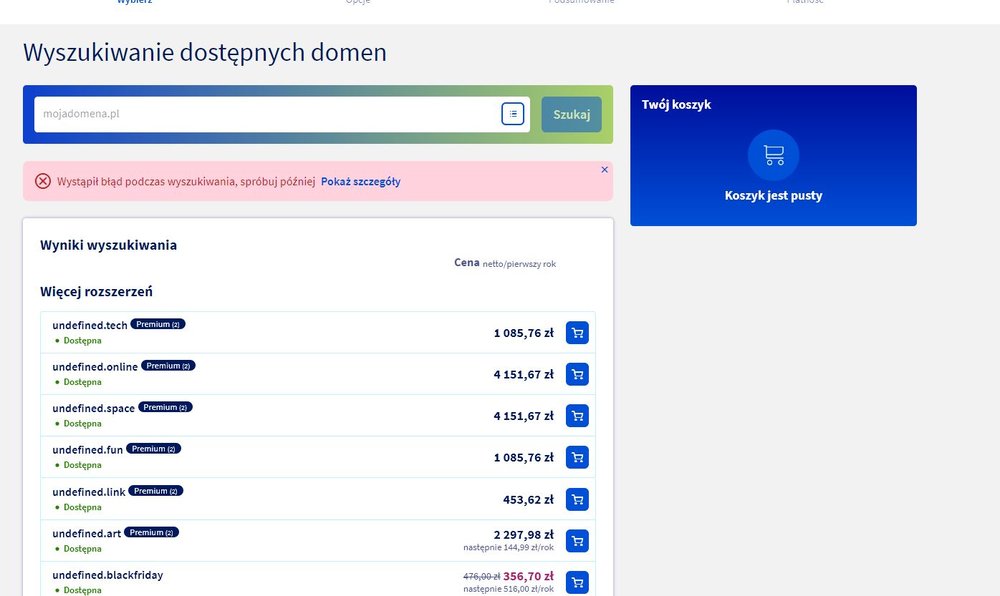Add undefined.art using its cart icon
1000x596 pixels.
pos(577,540)
